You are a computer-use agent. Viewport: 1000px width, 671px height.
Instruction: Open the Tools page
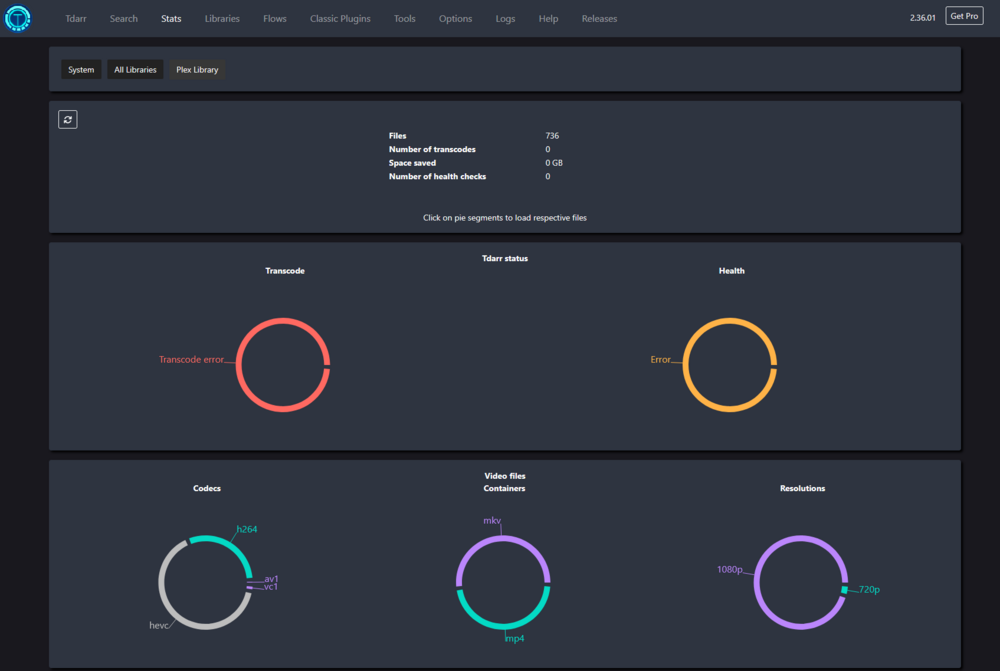404,18
